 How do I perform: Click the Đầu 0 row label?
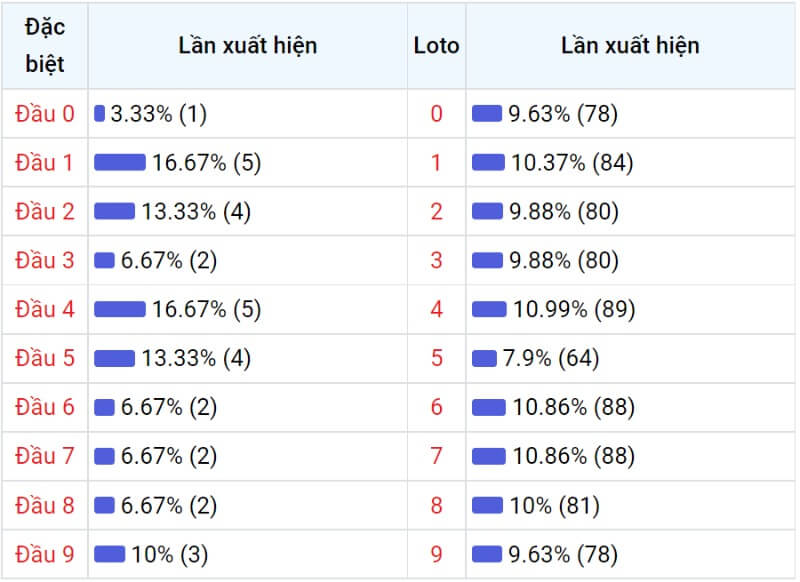pos(45,114)
